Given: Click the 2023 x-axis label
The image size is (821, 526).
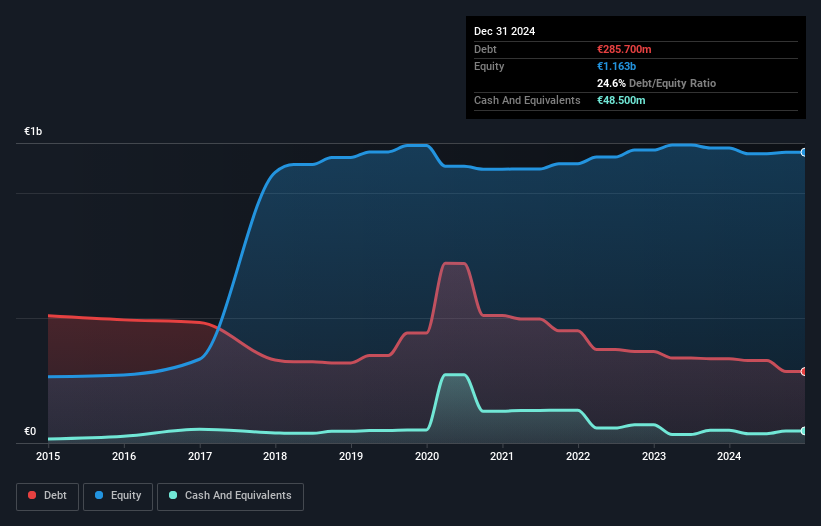Looking at the screenshot, I should 654,456.
